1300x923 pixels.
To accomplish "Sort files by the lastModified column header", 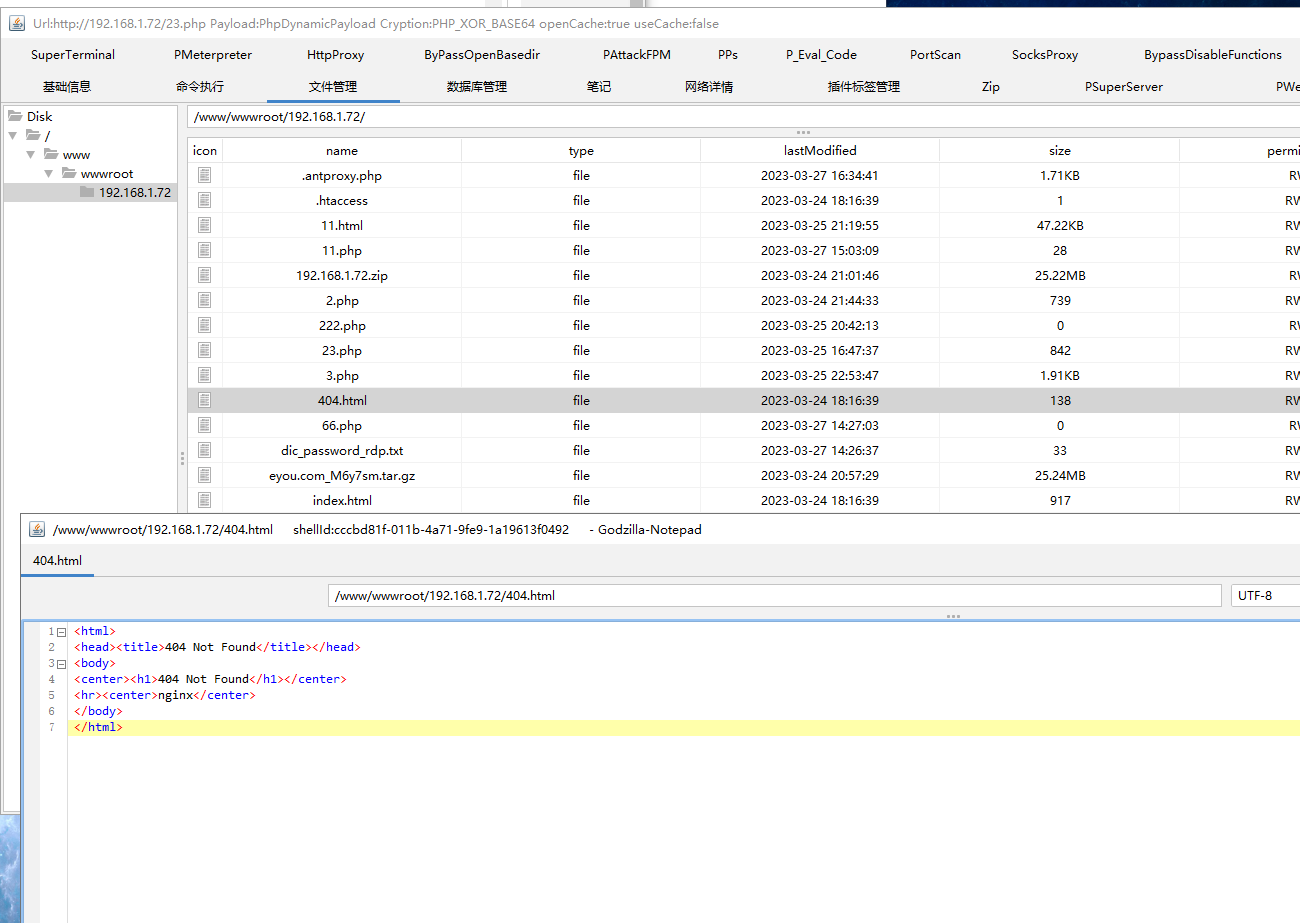I will coord(820,150).
